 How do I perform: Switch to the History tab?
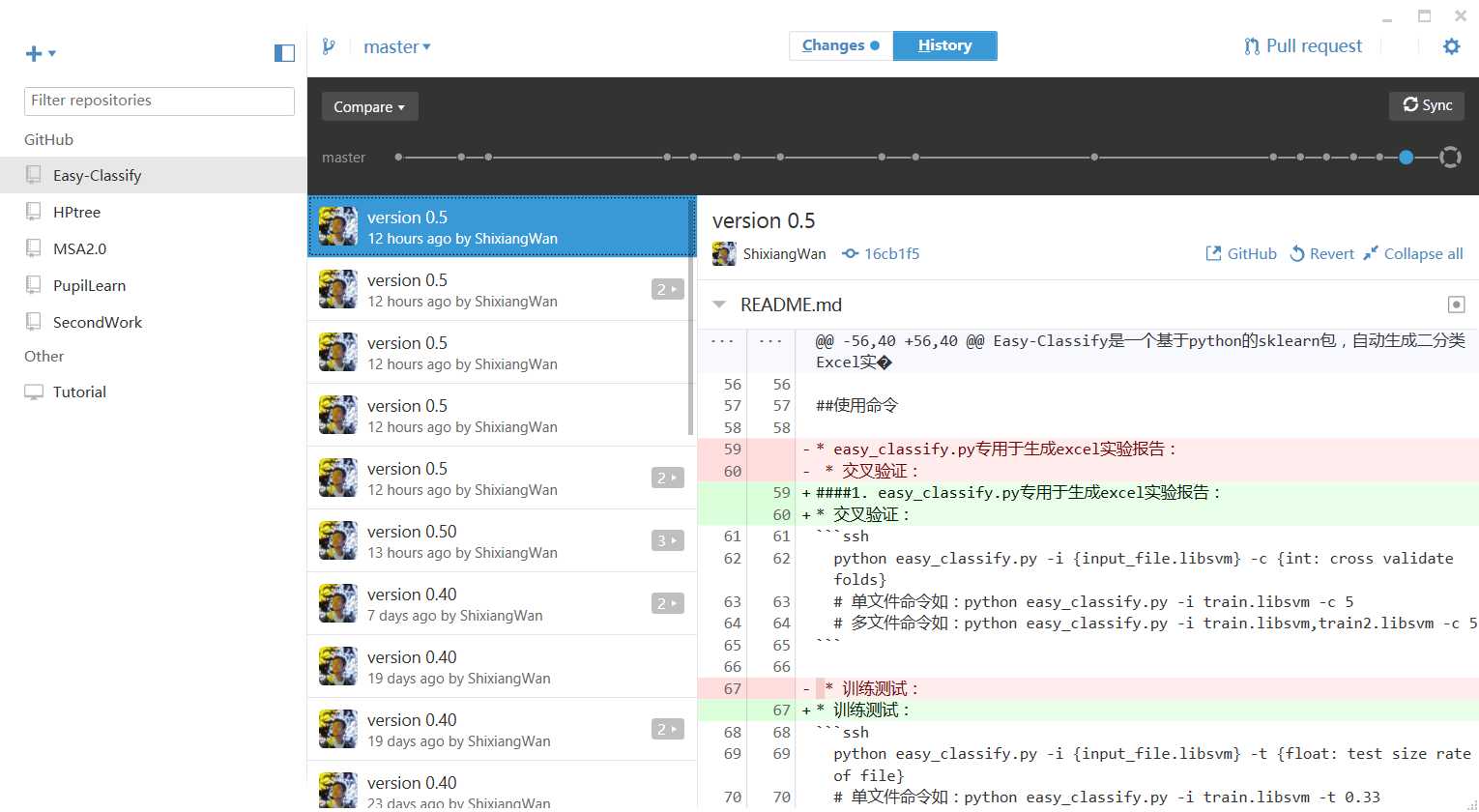click(944, 45)
